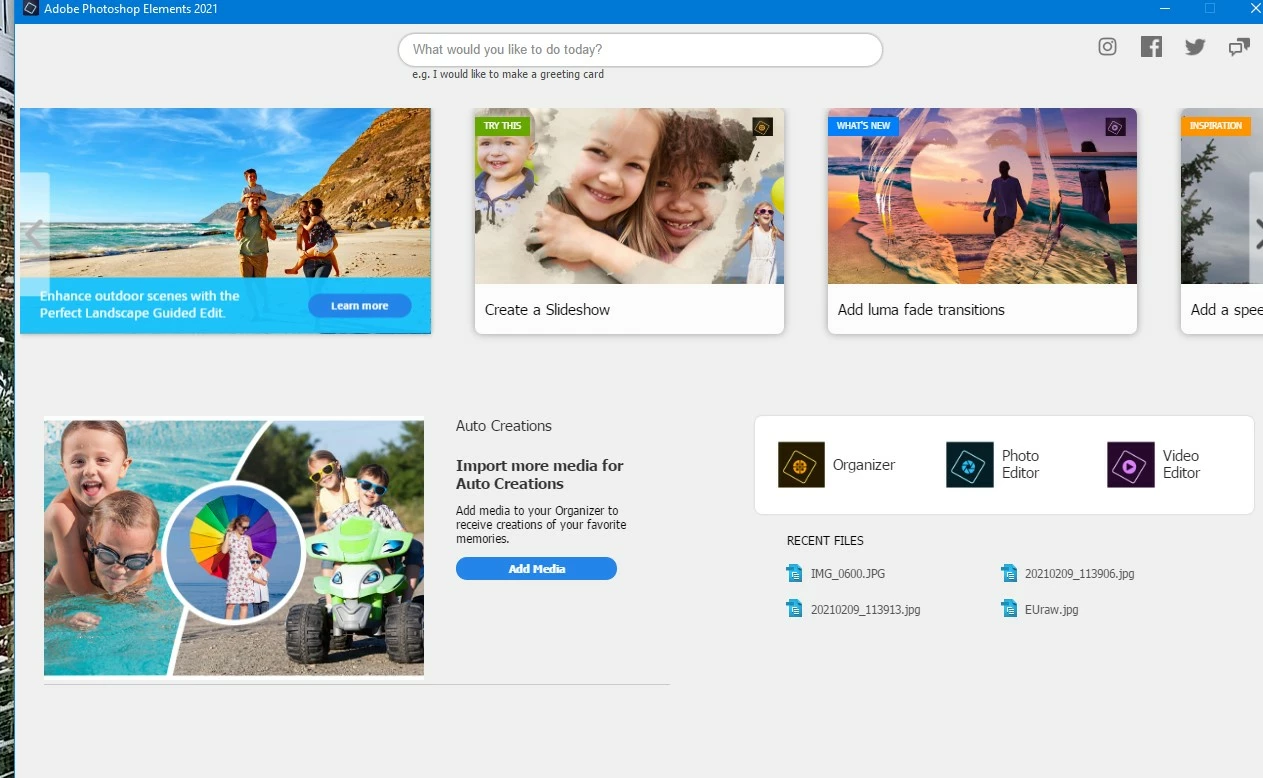
Task: Open the Facebook social icon
Action: point(1151,47)
